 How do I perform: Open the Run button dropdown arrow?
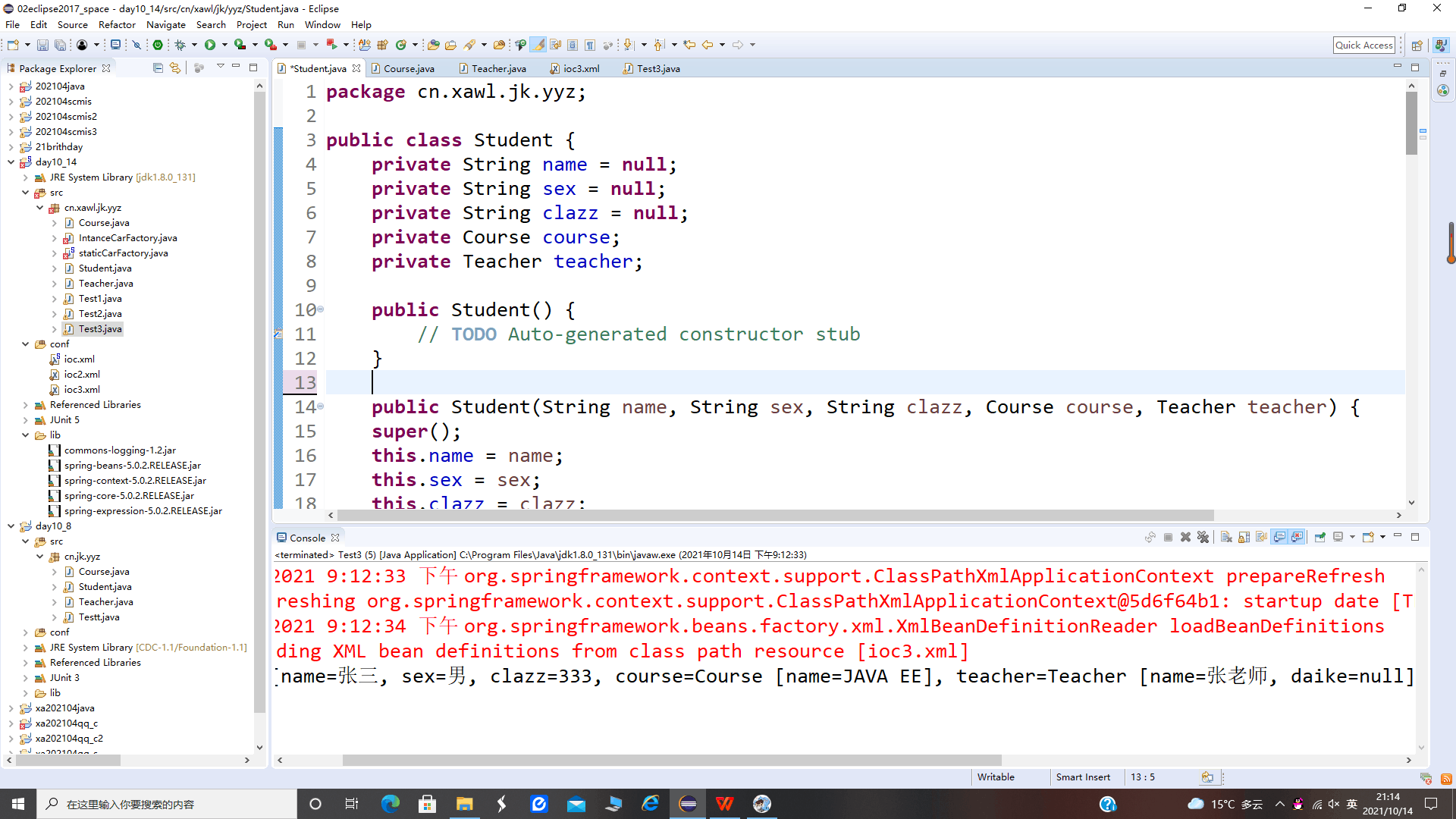coord(224,45)
